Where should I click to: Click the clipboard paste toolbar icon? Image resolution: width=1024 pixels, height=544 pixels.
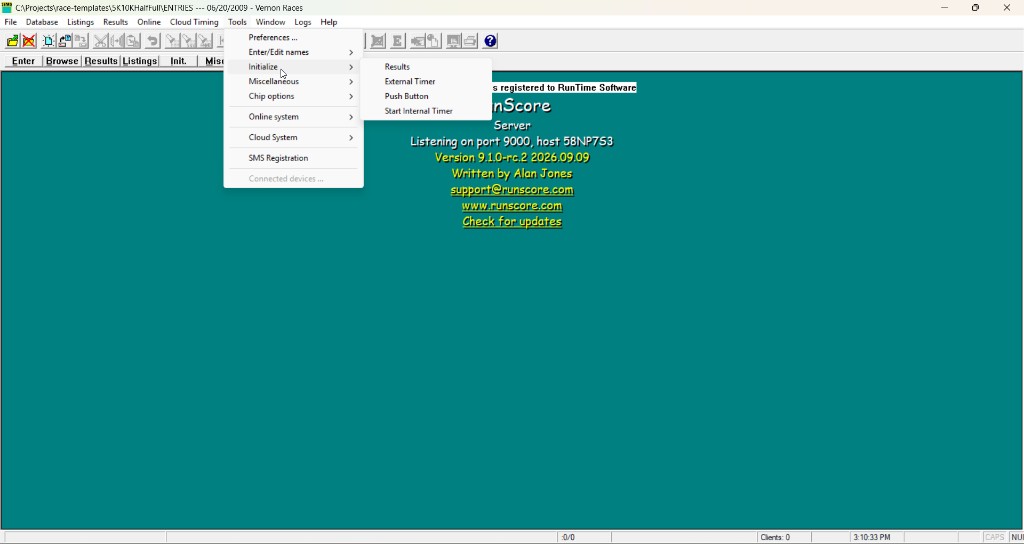(x=133, y=41)
